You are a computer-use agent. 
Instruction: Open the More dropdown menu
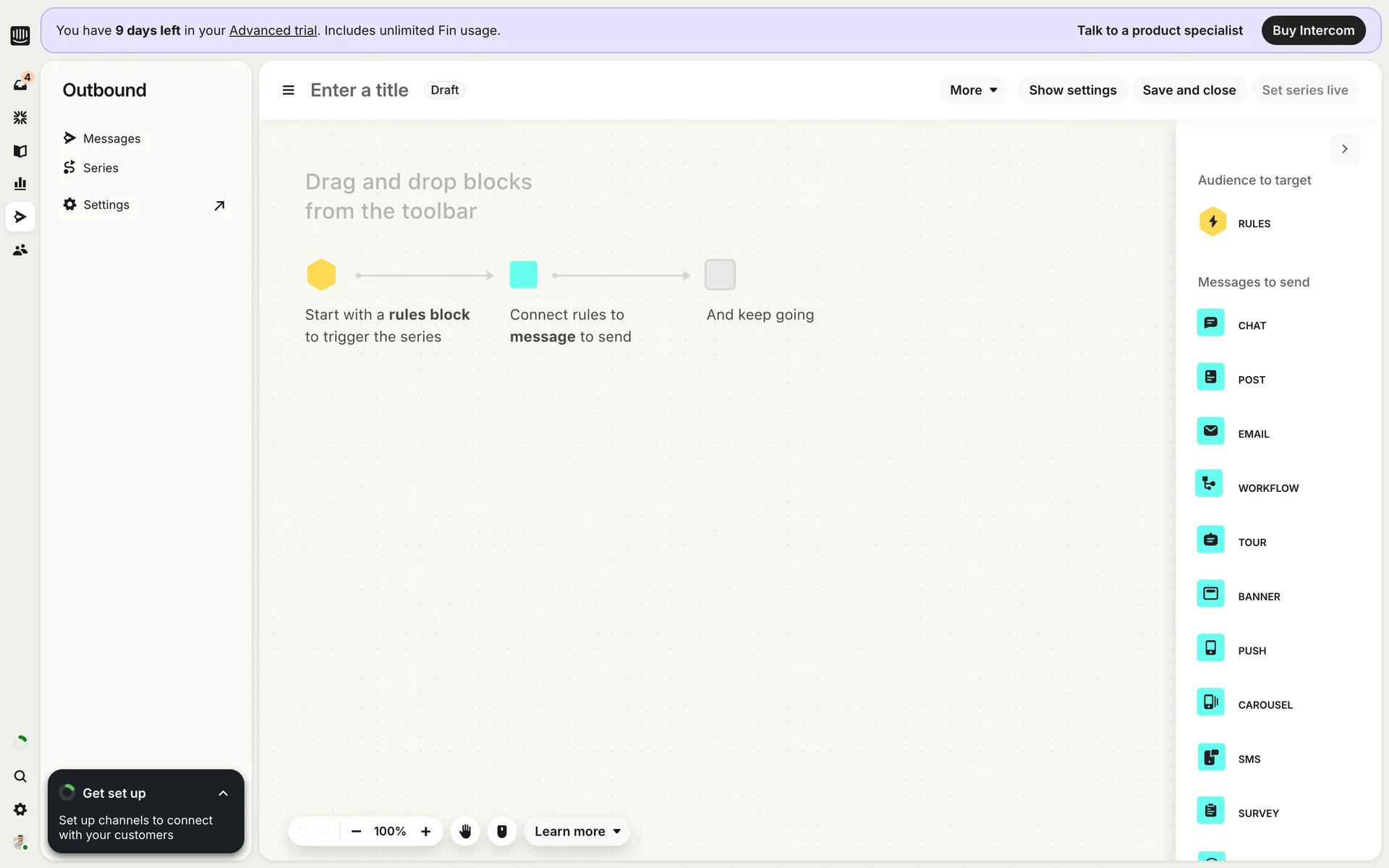[973, 90]
